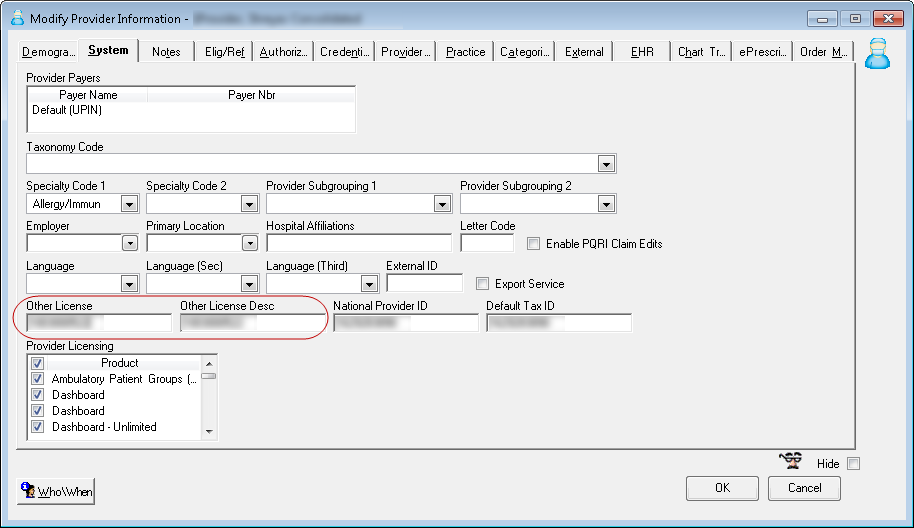Select the External tab
Screen dimensions: 914x528
pos(584,52)
